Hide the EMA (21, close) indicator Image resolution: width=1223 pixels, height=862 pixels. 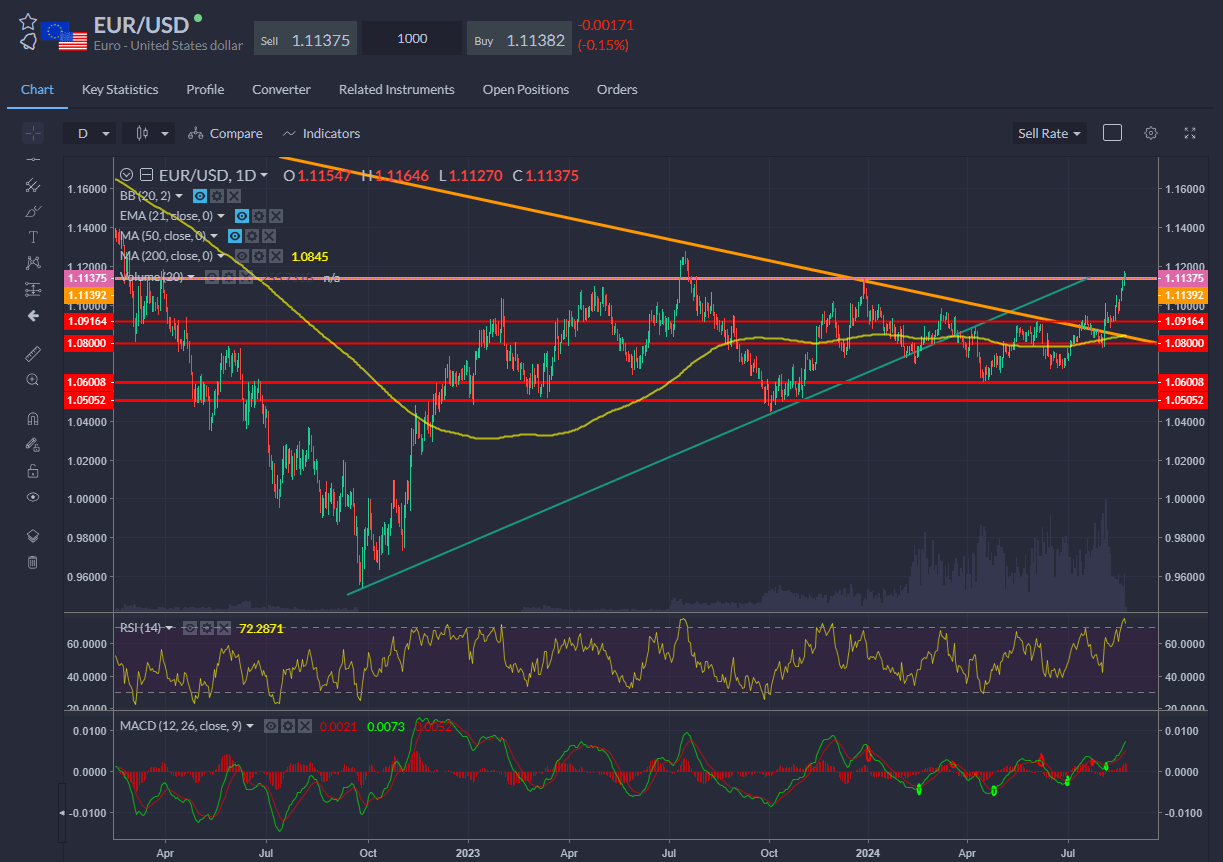[x=242, y=215]
